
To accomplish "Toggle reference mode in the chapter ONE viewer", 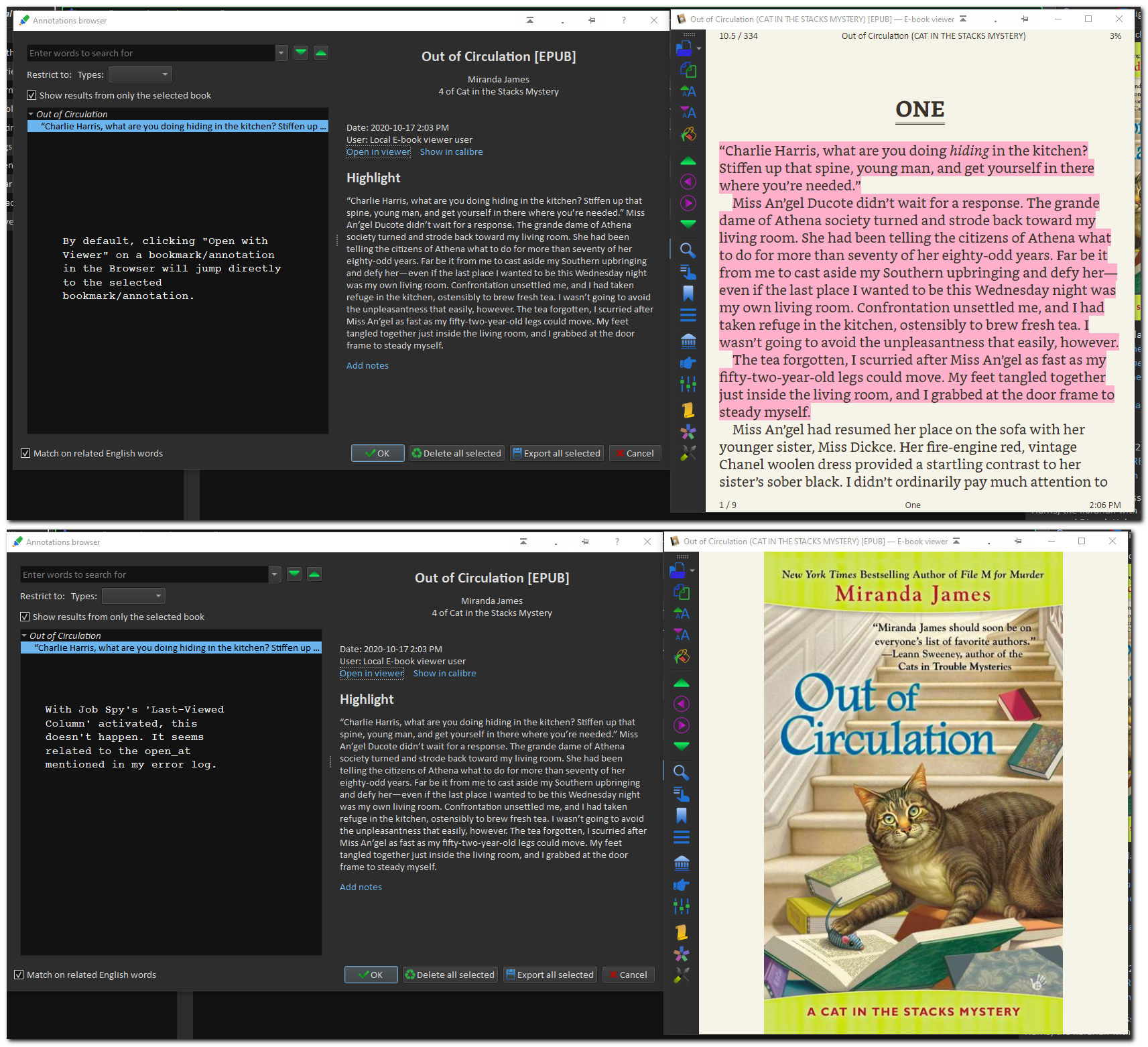I will tap(688, 363).
